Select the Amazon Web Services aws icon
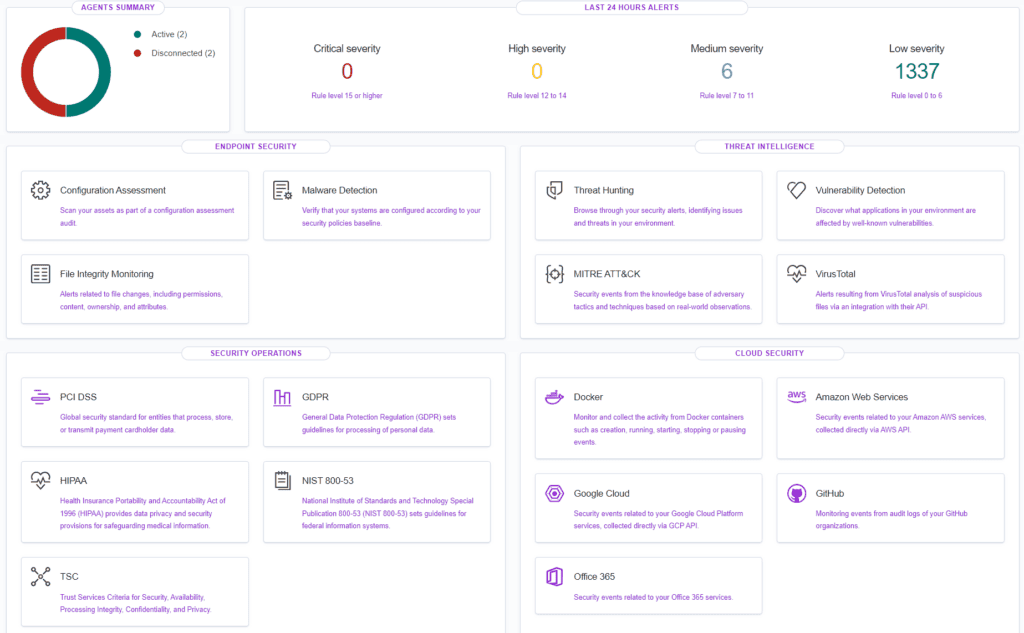1024x633 pixels. click(795, 396)
